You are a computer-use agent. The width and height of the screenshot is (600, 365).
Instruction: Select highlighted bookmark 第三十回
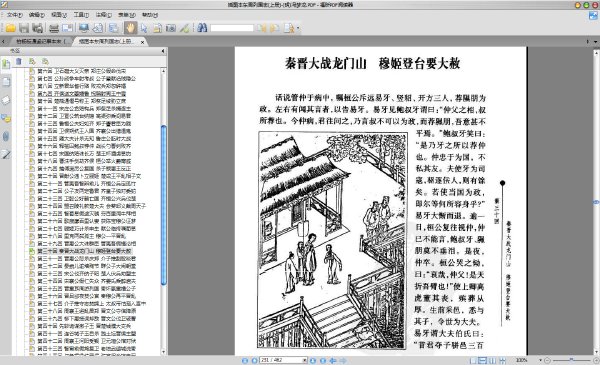point(84,251)
